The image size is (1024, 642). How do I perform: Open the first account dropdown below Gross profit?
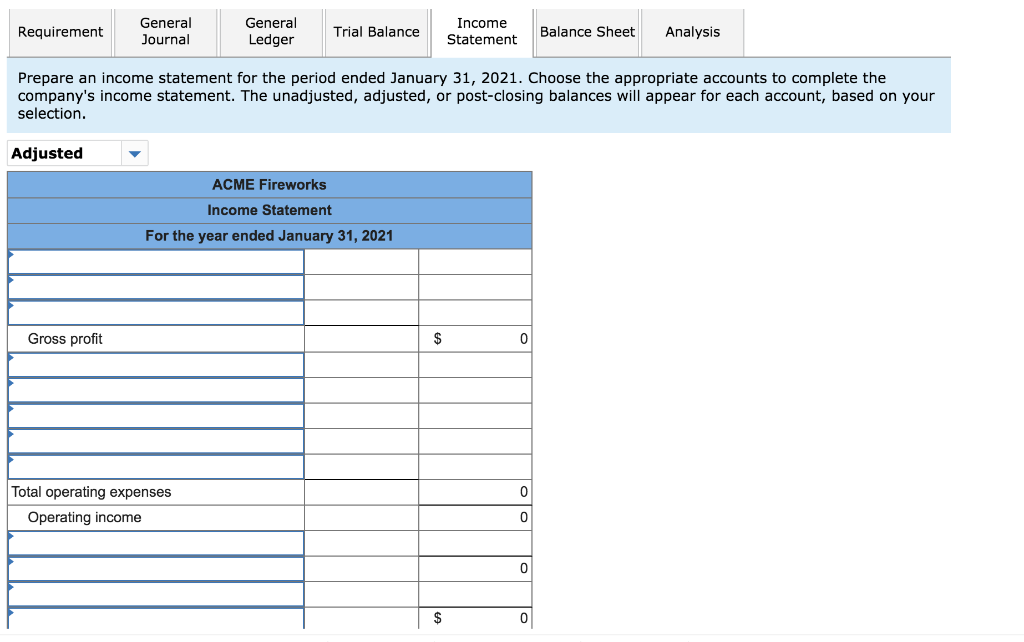[x=156, y=364]
